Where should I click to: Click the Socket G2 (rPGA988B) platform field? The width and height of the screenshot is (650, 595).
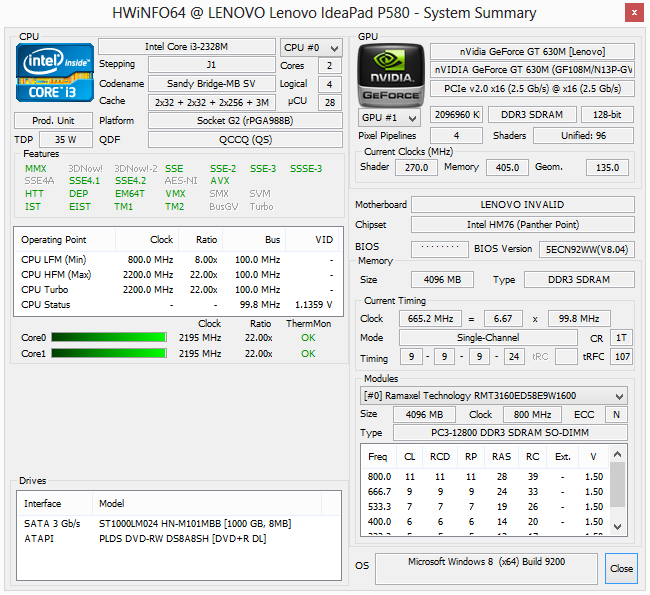coord(245,121)
